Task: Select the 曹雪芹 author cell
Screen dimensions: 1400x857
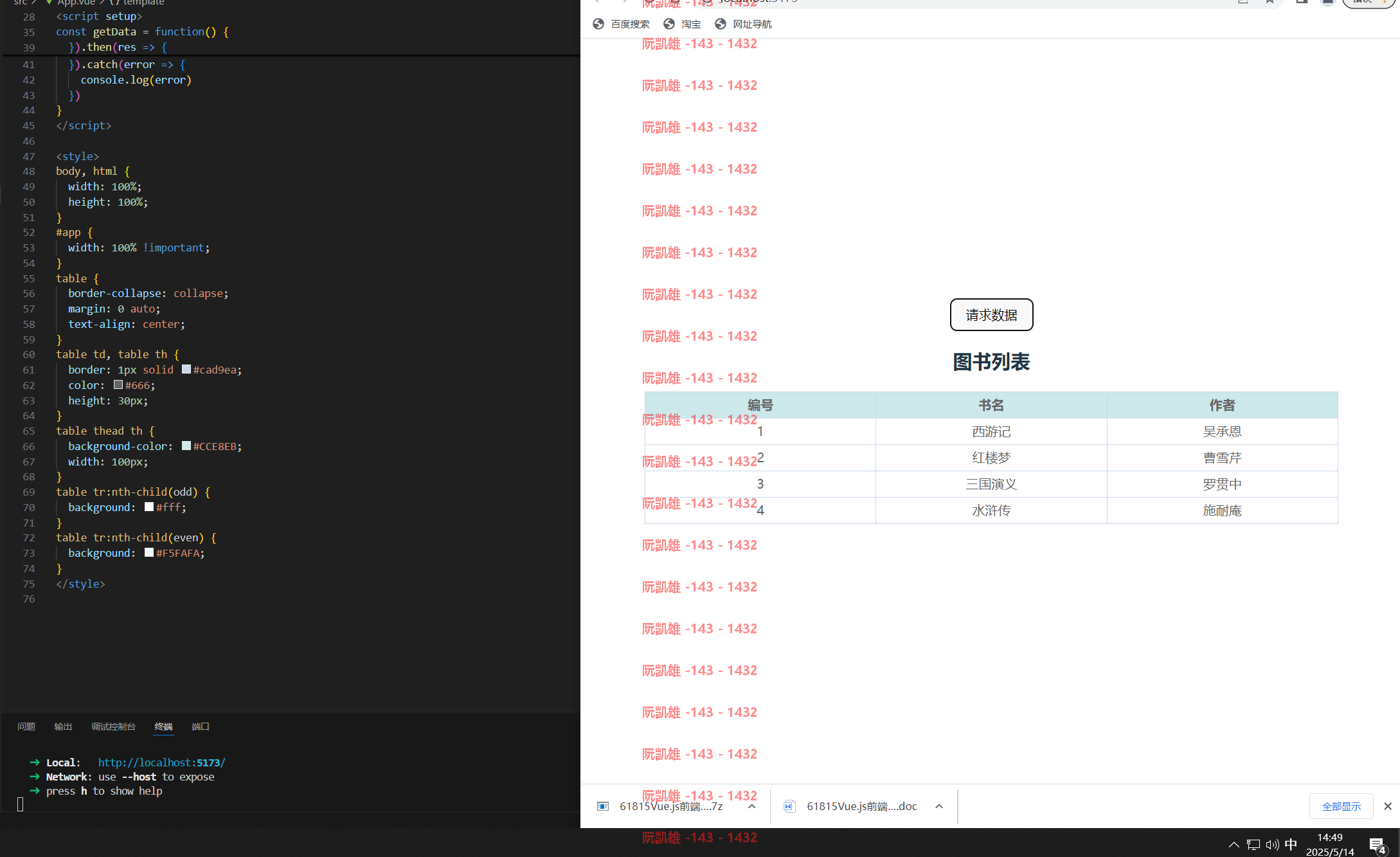Action: 1222,458
